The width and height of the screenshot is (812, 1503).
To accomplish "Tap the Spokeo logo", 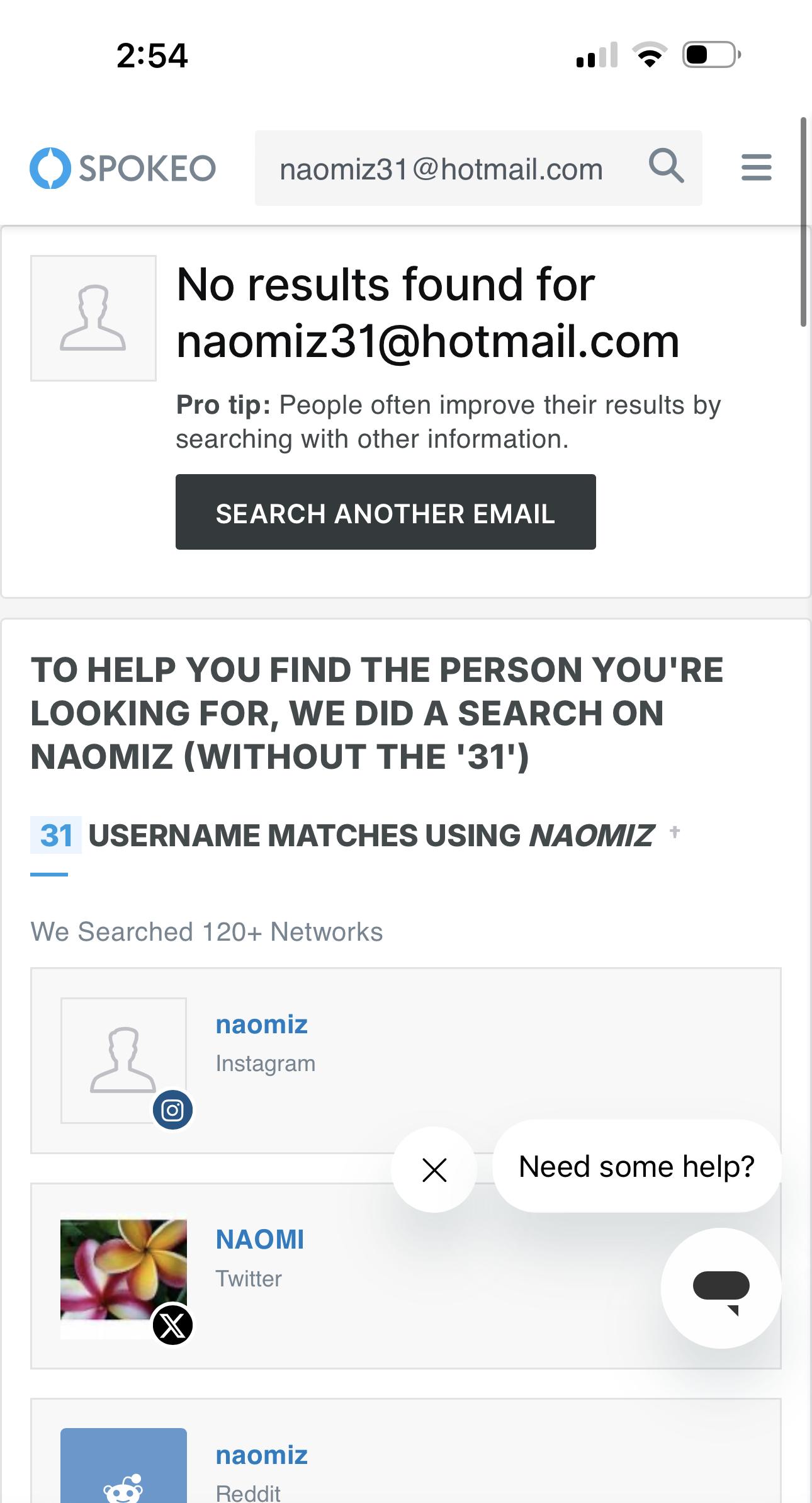I will point(123,168).
